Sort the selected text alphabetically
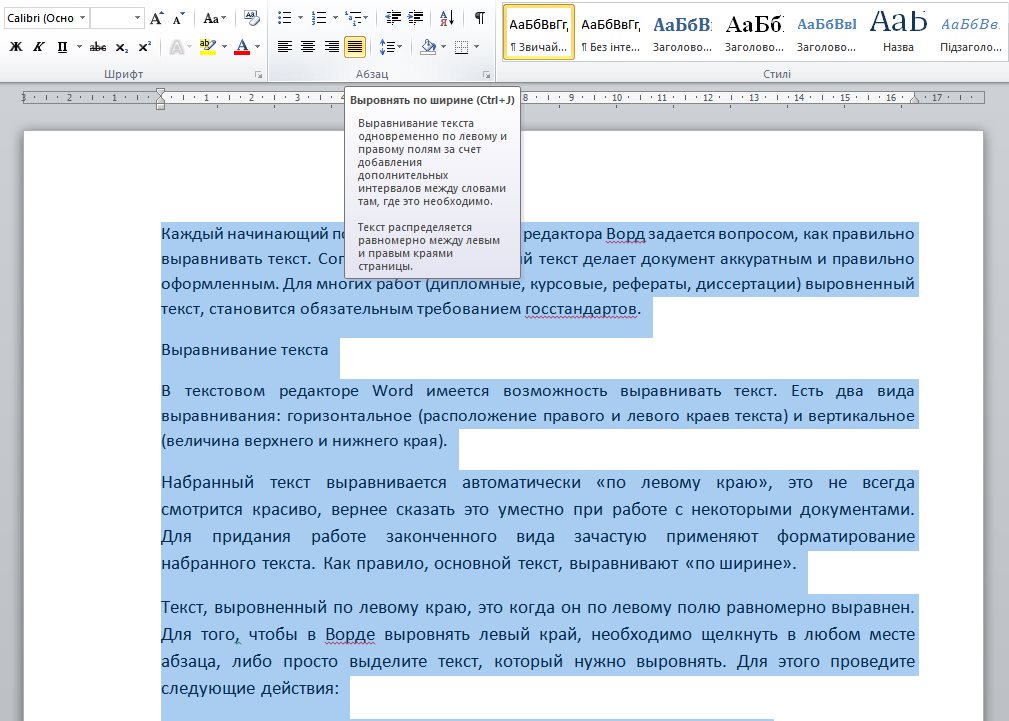The height and width of the screenshot is (721, 1009). click(x=446, y=18)
